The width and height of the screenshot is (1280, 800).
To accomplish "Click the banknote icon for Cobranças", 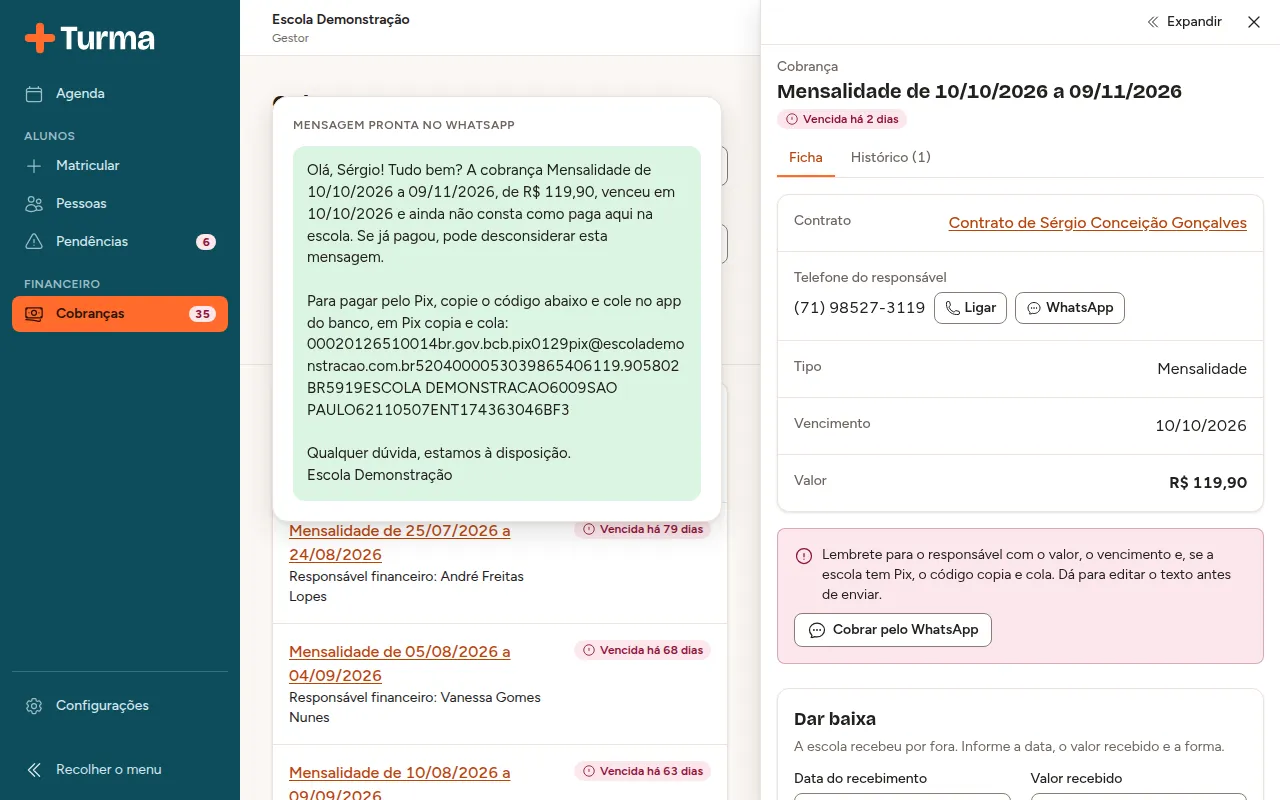I will [x=34, y=314].
